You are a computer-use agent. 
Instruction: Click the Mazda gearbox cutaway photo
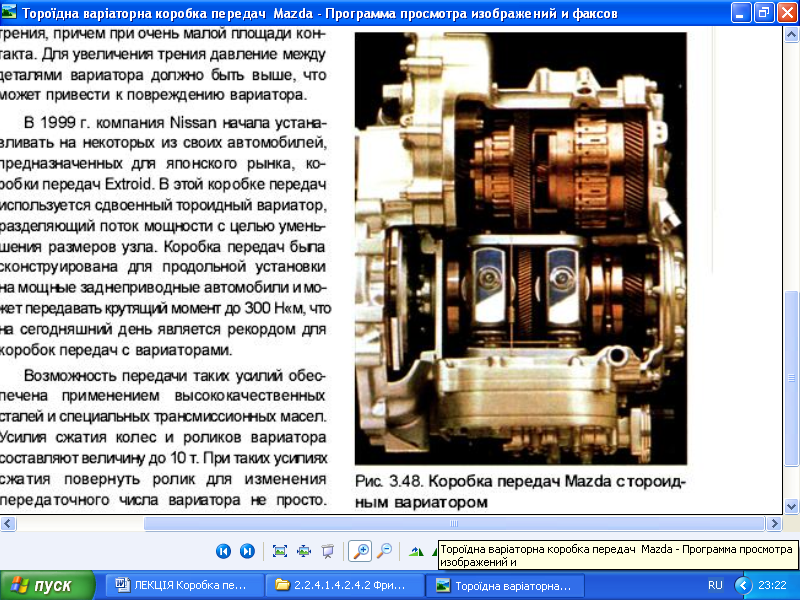(520, 248)
